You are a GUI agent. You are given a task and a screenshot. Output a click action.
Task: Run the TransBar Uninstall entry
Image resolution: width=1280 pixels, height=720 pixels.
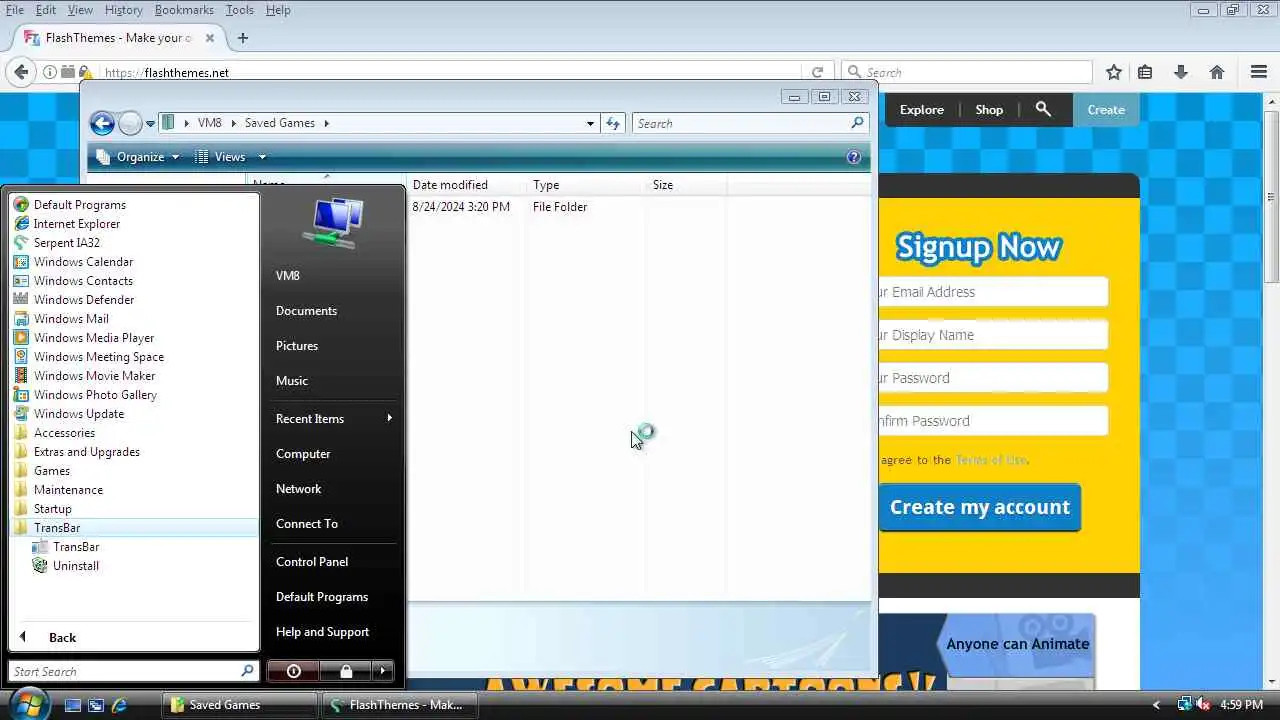tap(75, 566)
